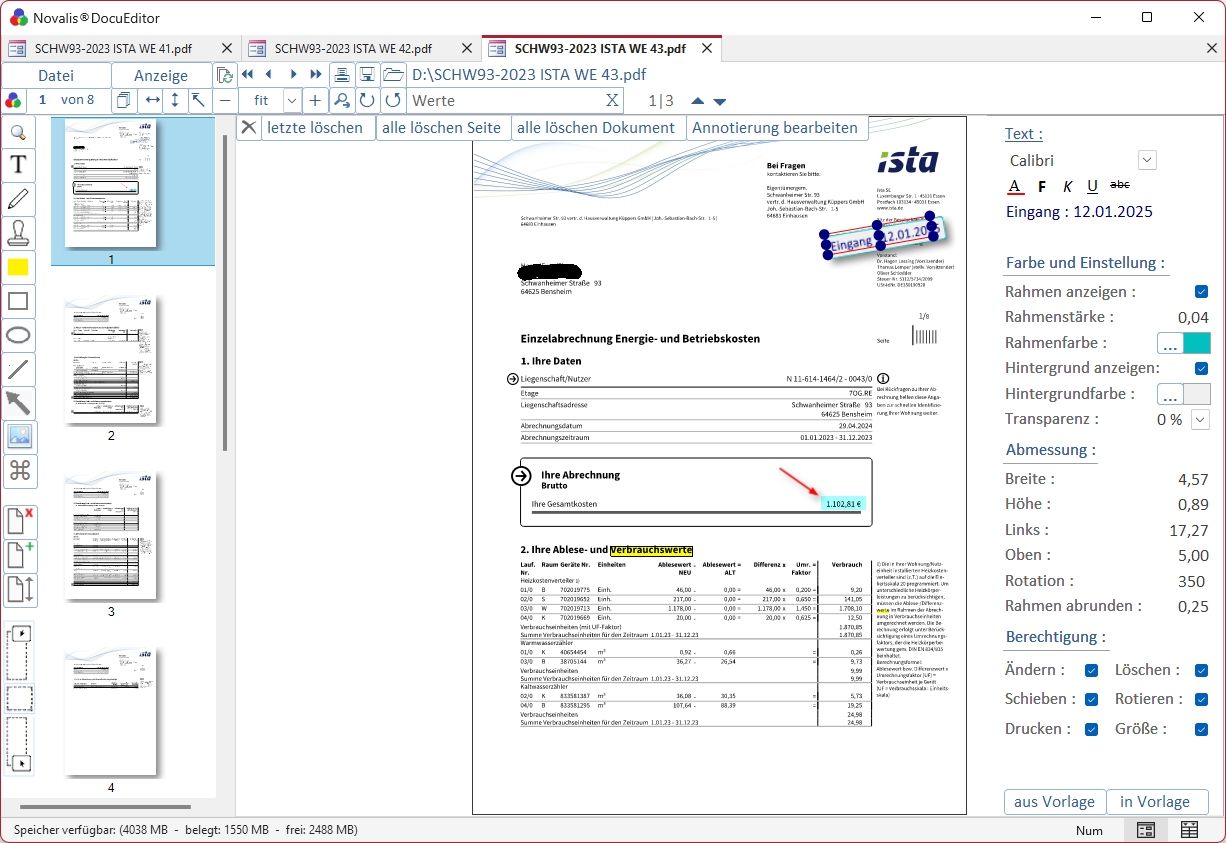The height and width of the screenshot is (843, 1226).
Task: Open the Datei menu
Action: pos(56,75)
